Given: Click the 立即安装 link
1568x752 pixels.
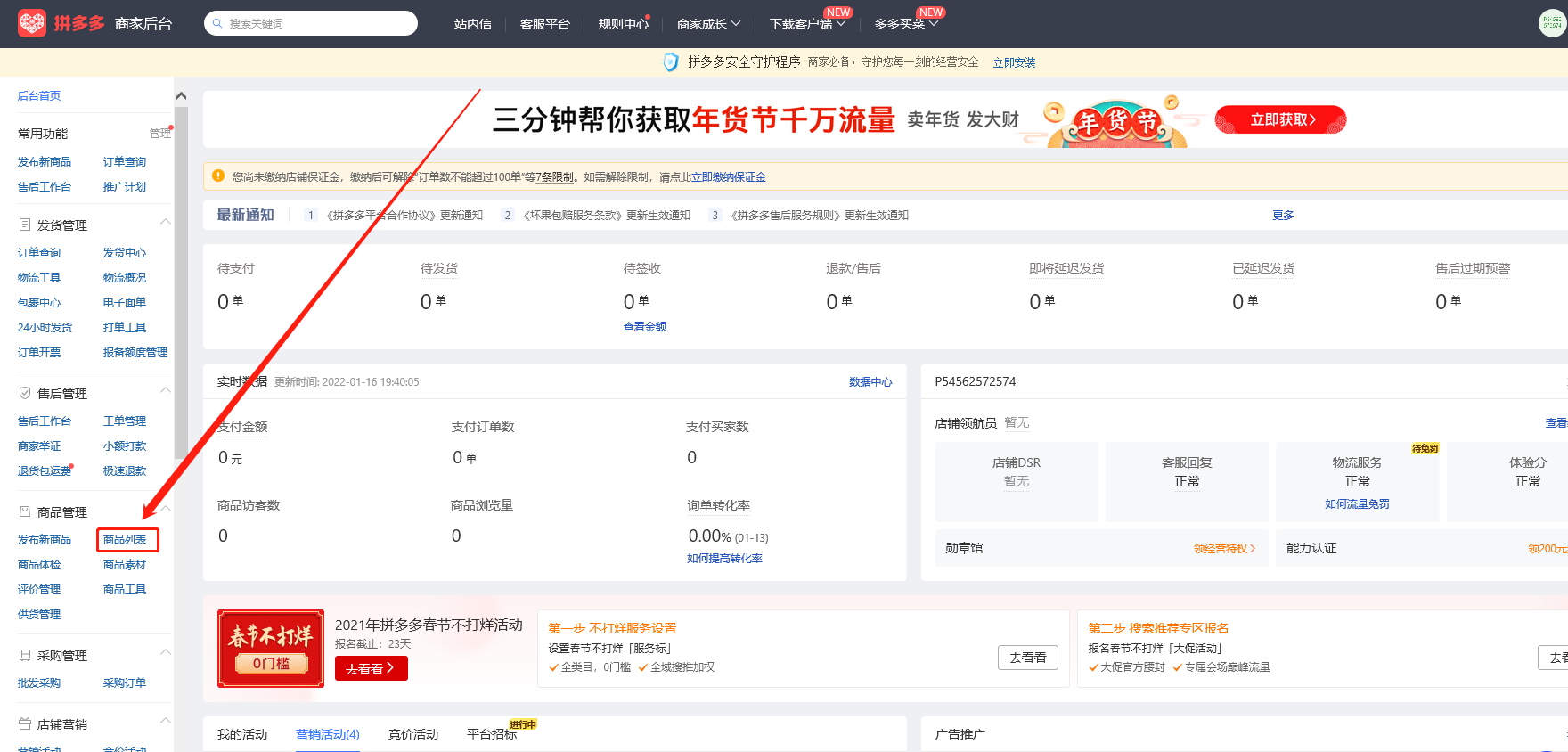Looking at the screenshot, I should click(1014, 62).
